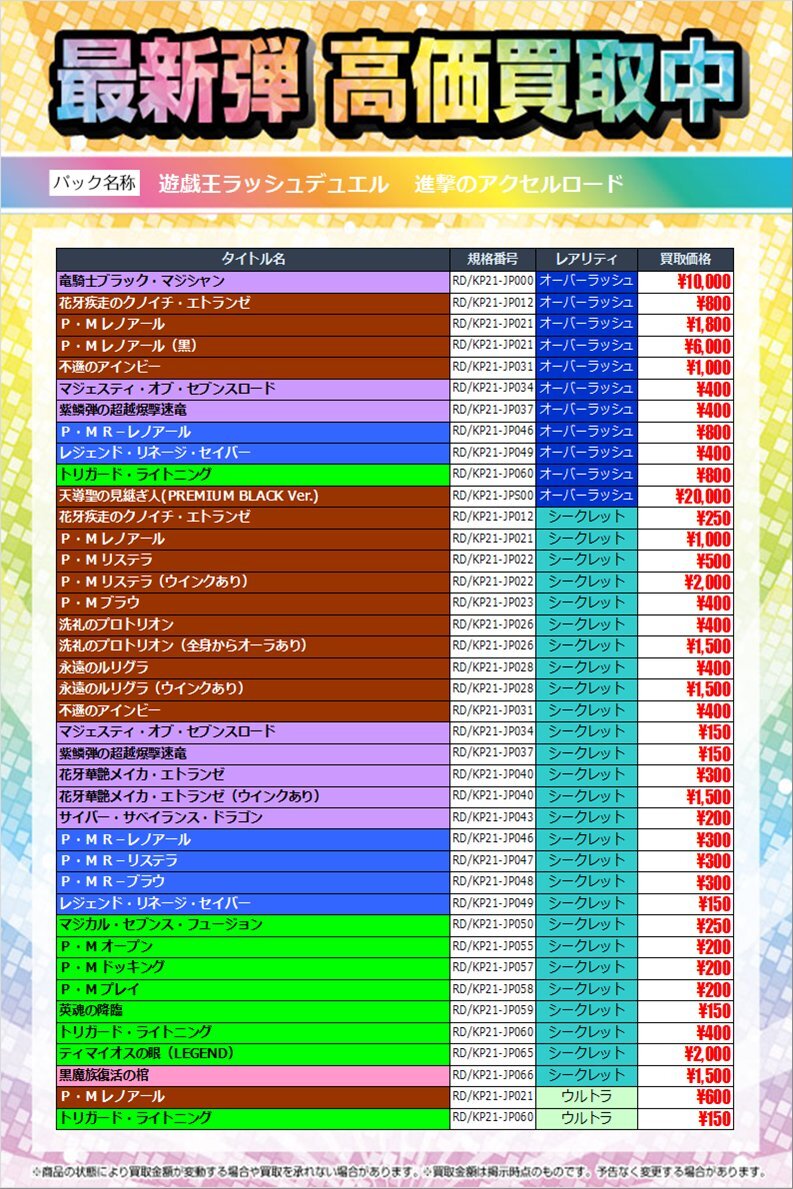Click the ¥1,800 price cell
Image resolution: width=793 pixels, height=1189 pixels.
[685, 325]
